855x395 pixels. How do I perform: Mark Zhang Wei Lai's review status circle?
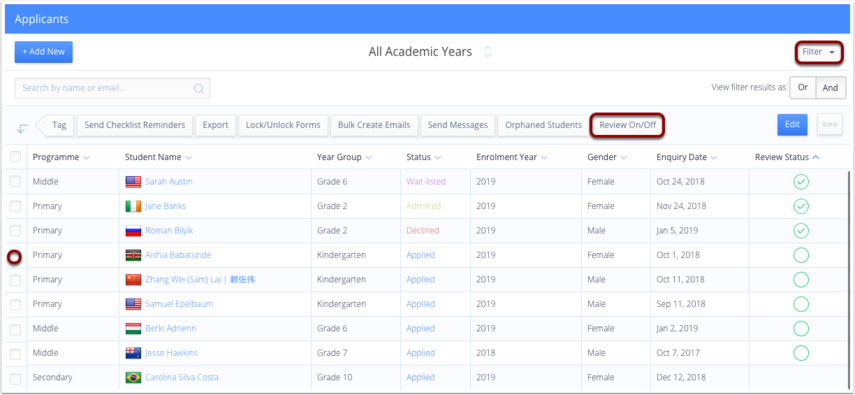[x=800, y=280]
